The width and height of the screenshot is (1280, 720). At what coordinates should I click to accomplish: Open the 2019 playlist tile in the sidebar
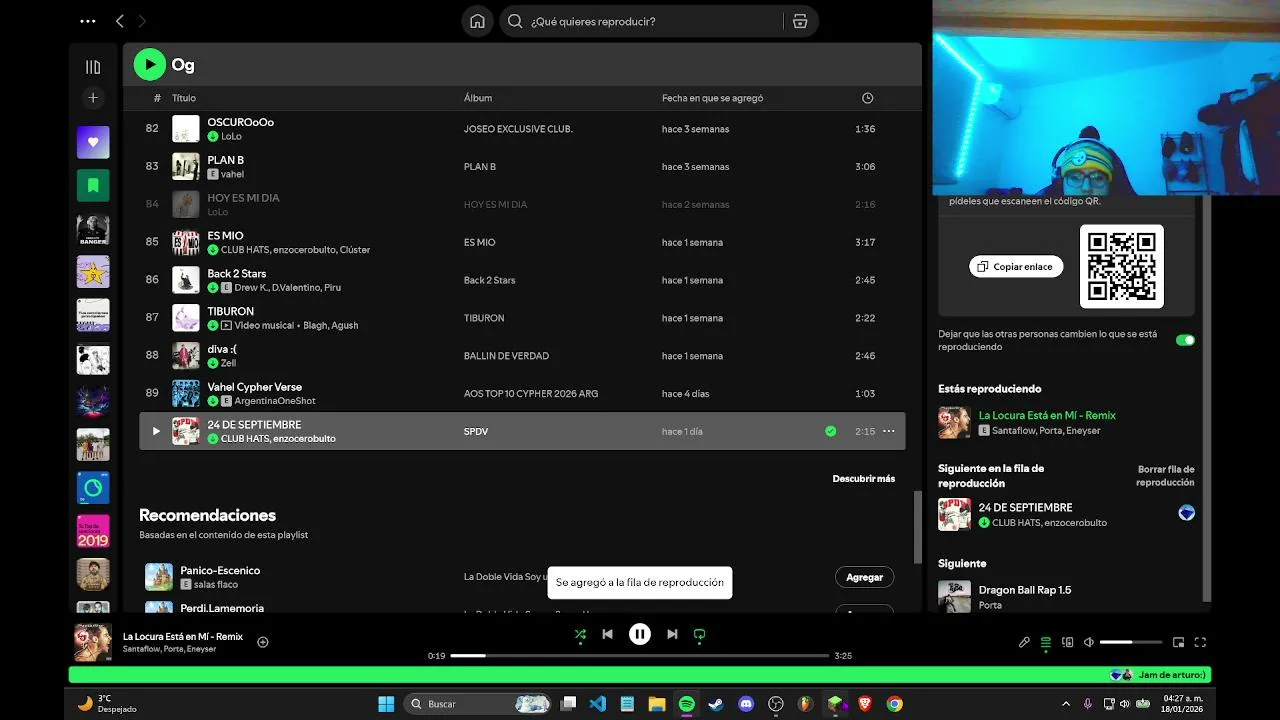pos(93,531)
